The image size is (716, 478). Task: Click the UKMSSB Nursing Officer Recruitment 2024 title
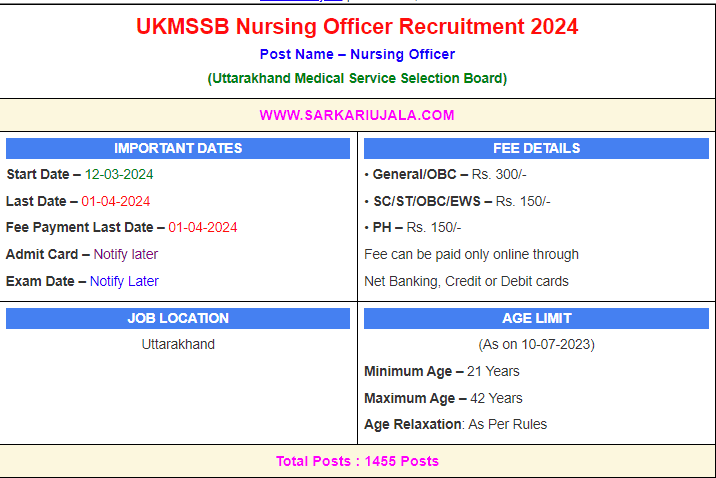pos(357,27)
